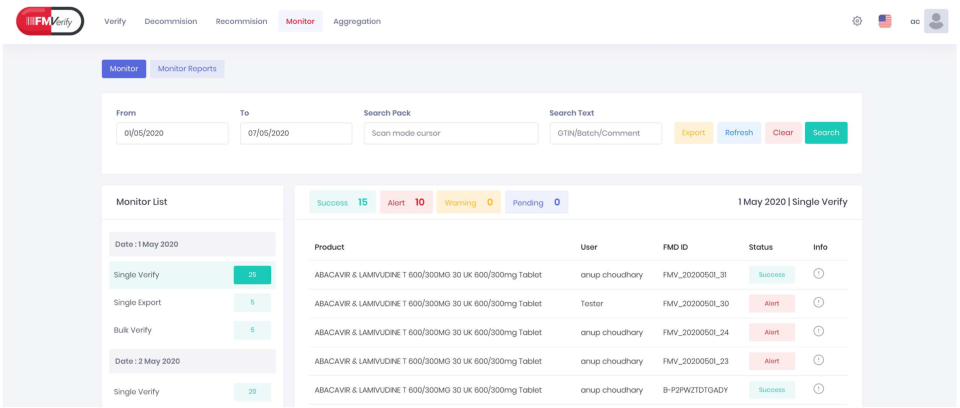Image resolution: width=960 pixels, height=408 pixels.
Task: Click the Product column header
Action: [x=329, y=247]
